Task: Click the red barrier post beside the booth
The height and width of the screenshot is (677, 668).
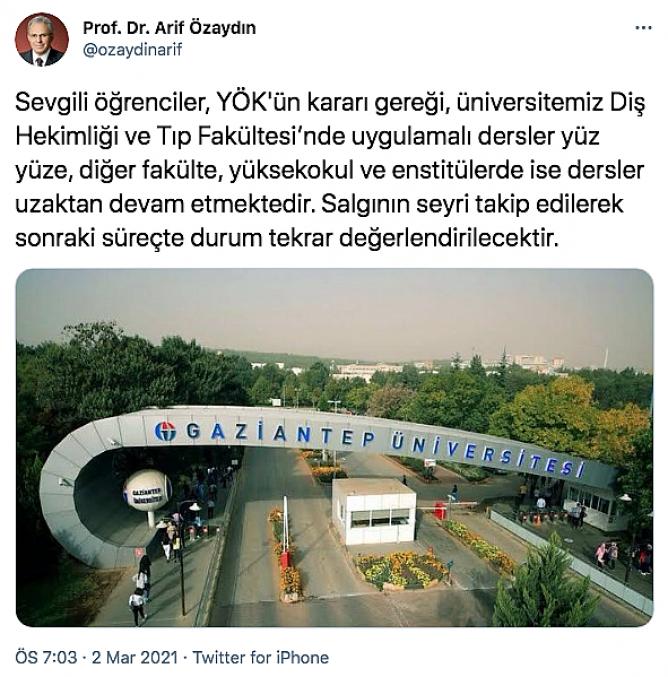Action: coord(440,510)
